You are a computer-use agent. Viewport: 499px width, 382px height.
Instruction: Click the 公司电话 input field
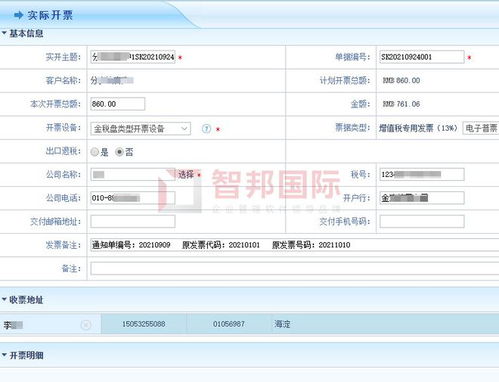[133, 198]
